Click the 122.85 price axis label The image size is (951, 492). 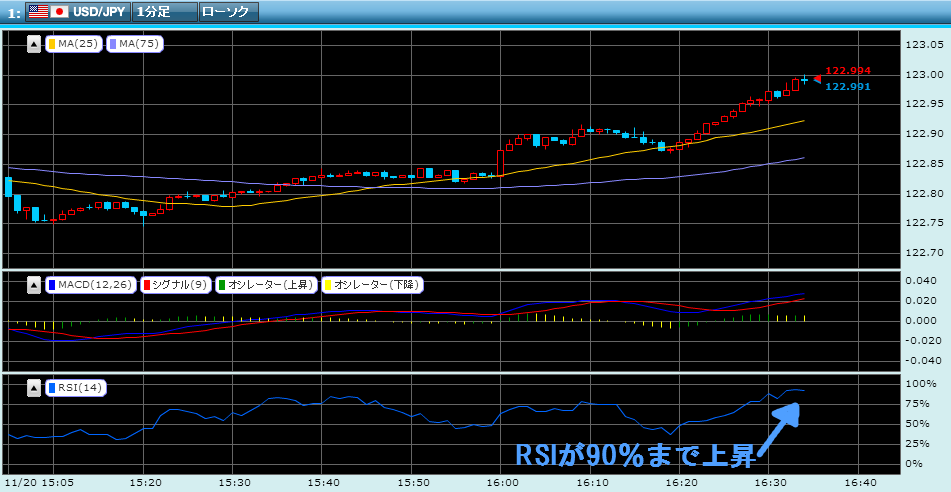pyautogui.click(x=924, y=164)
